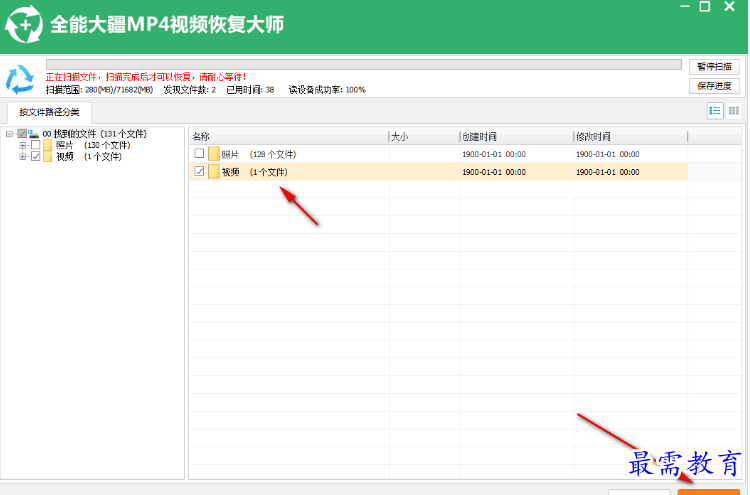
Task: Sort by the 大小 column header
Action: (x=425, y=137)
